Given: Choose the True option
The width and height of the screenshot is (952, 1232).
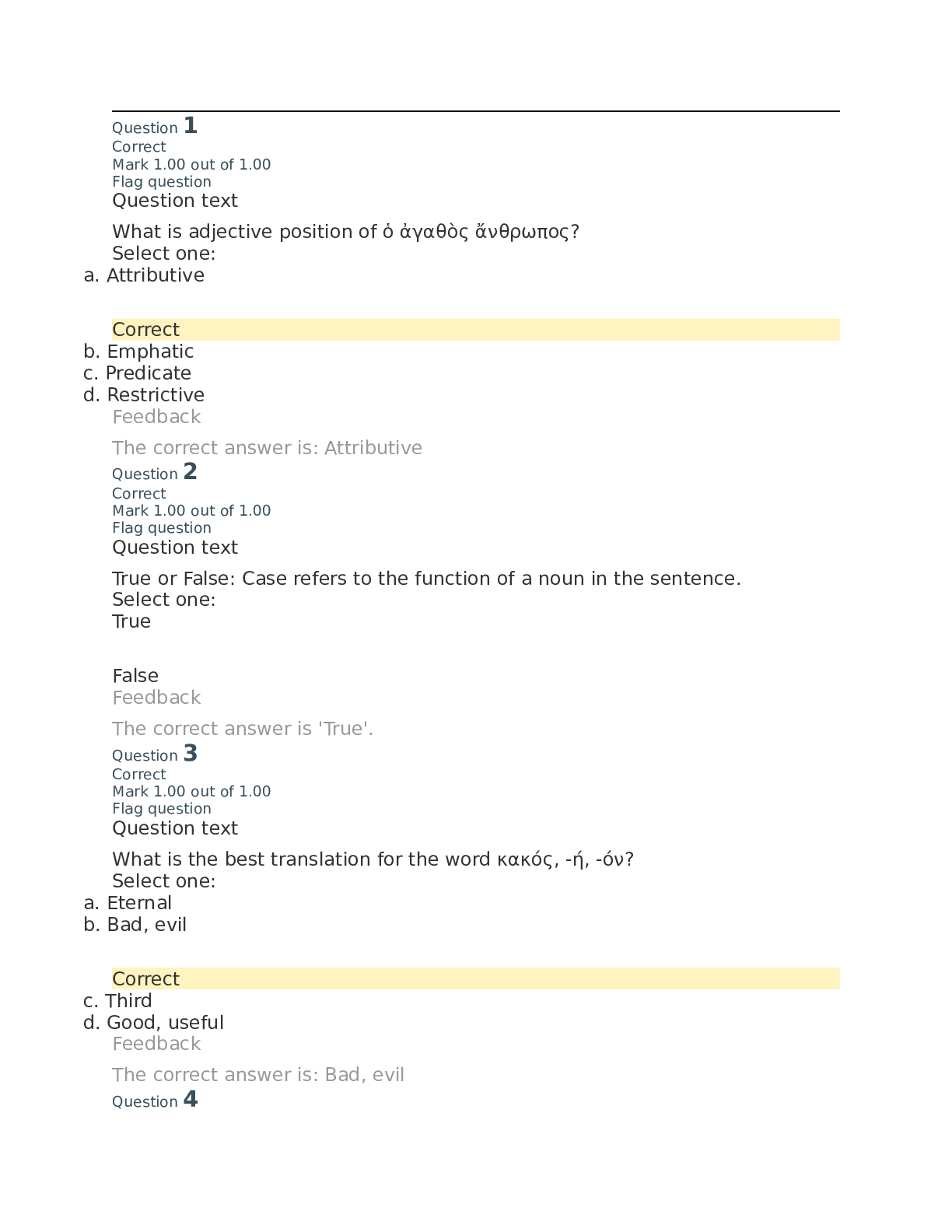Looking at the screenshot, I should (131, 621).
